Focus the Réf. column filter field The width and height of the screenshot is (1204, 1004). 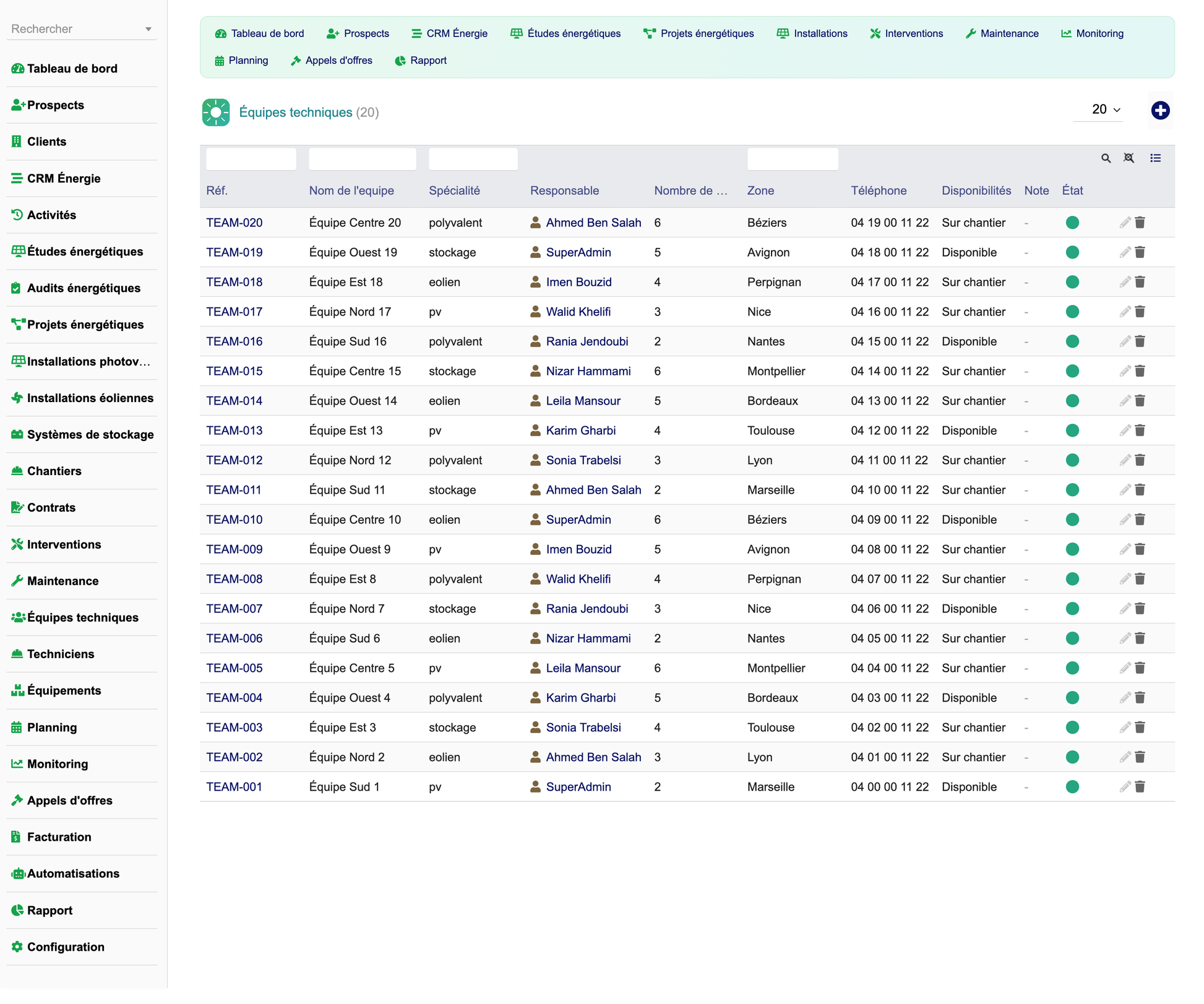pos(251,159)
